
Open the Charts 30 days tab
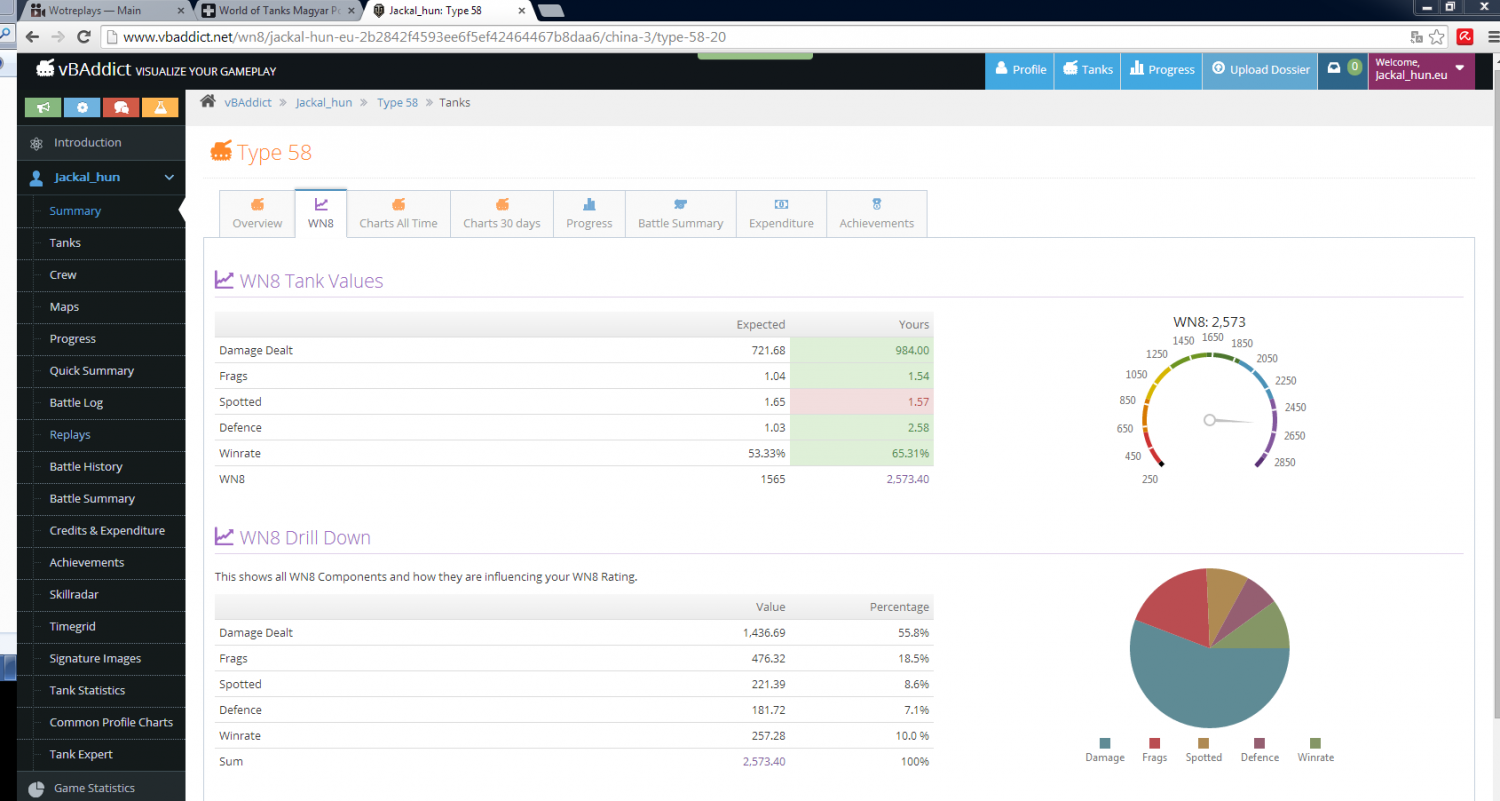point(501,213)
